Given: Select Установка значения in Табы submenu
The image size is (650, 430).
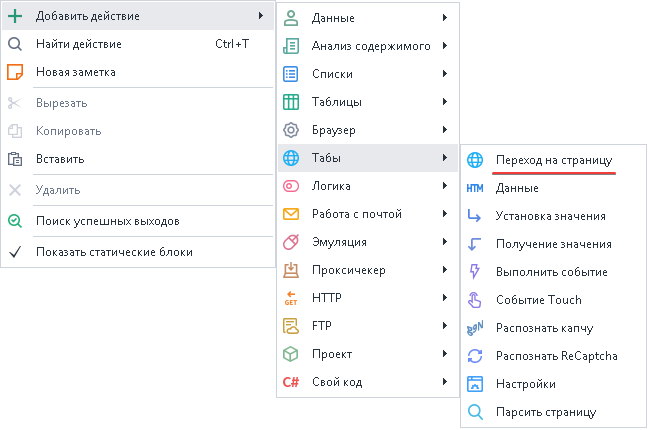Looking at the screenshot, I should [x=550, y=216].
